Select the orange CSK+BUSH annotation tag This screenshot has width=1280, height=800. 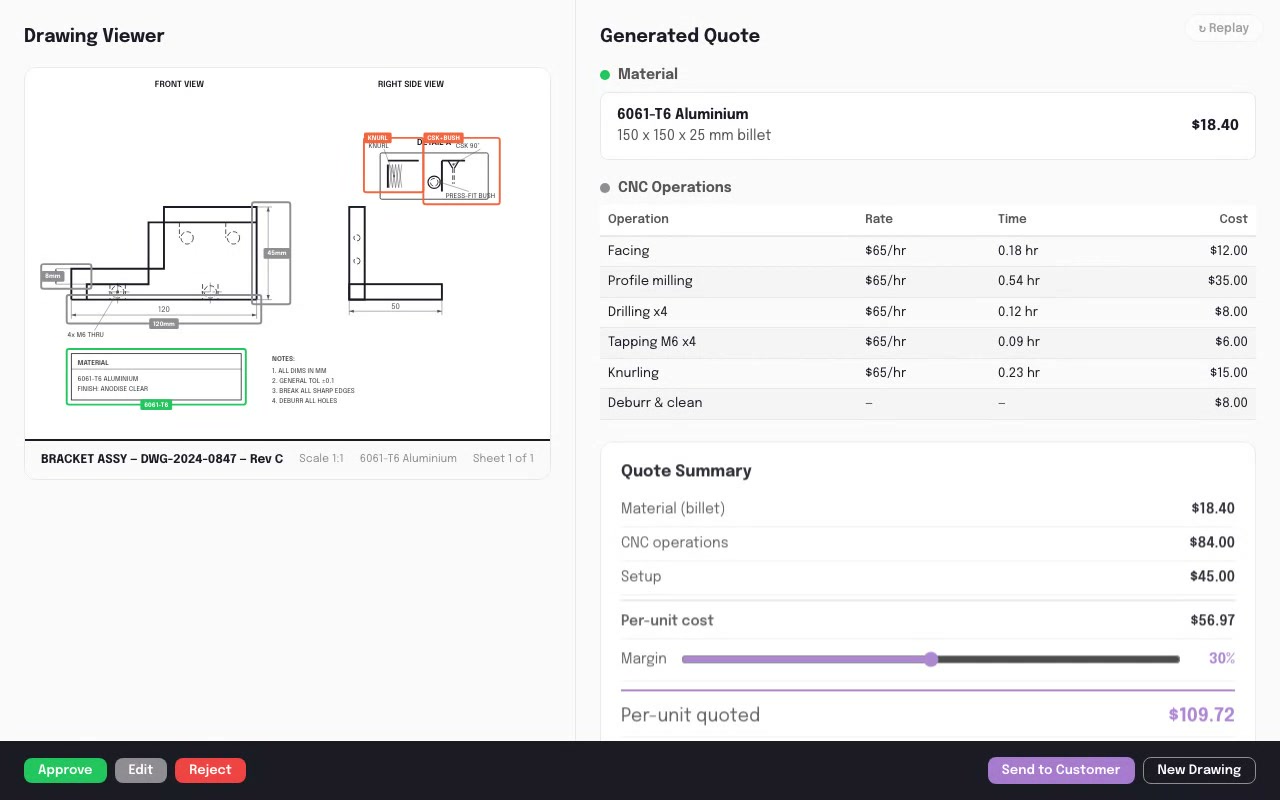[443, 138]
